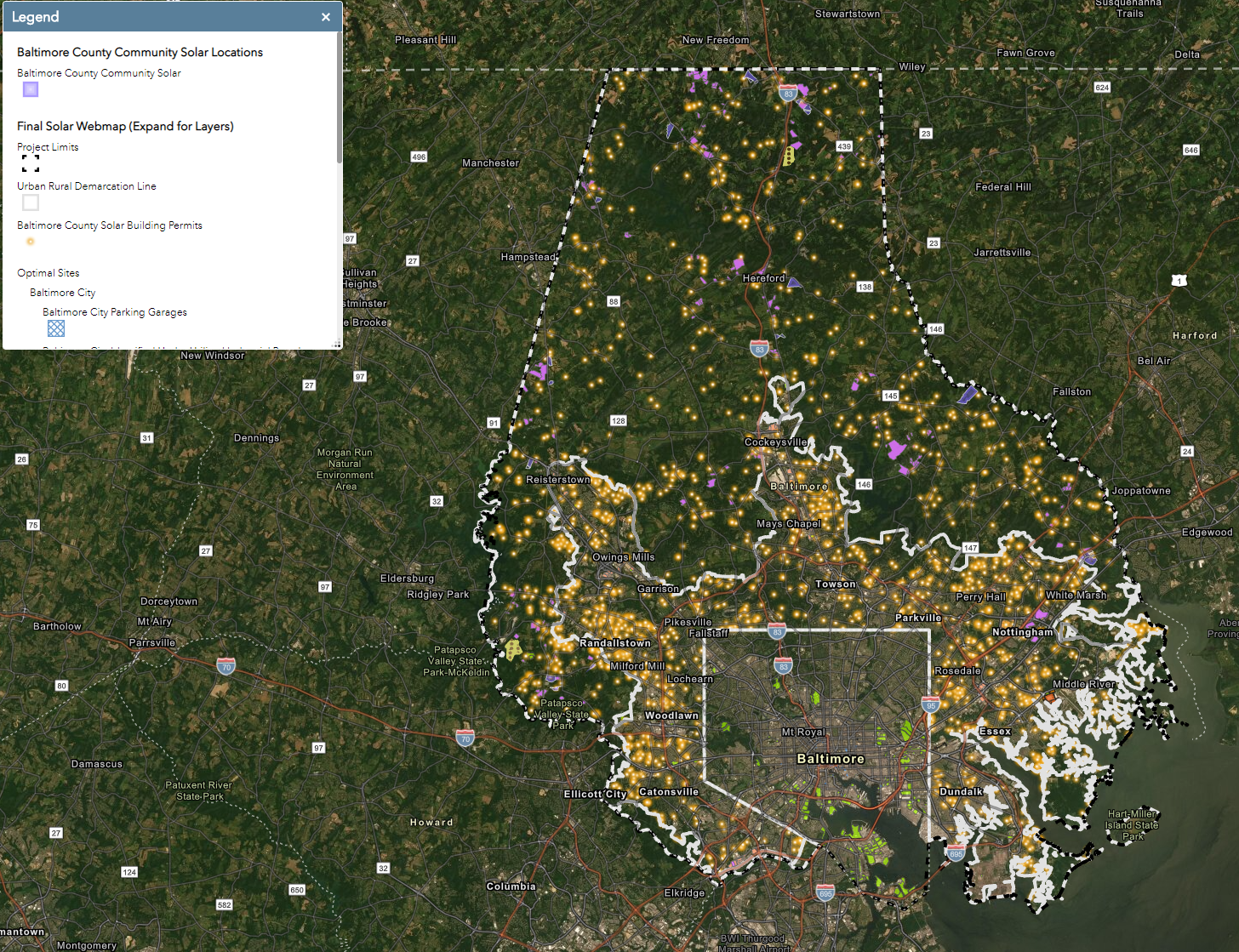Click the Route 145 marker

(x=891, y=396)
